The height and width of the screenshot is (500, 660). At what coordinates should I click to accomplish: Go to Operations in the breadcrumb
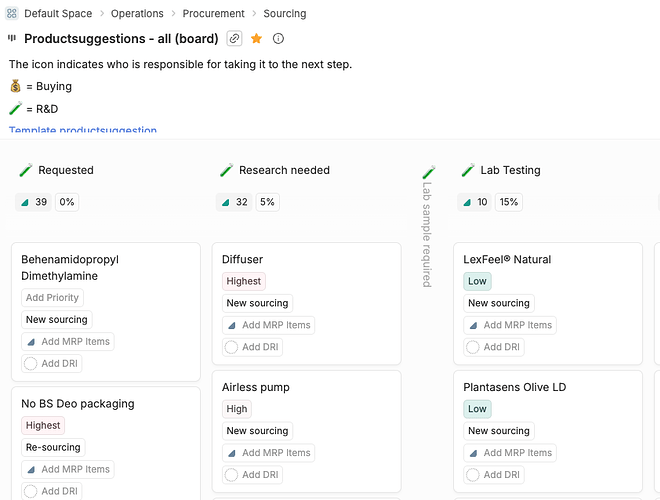(137, 14)
